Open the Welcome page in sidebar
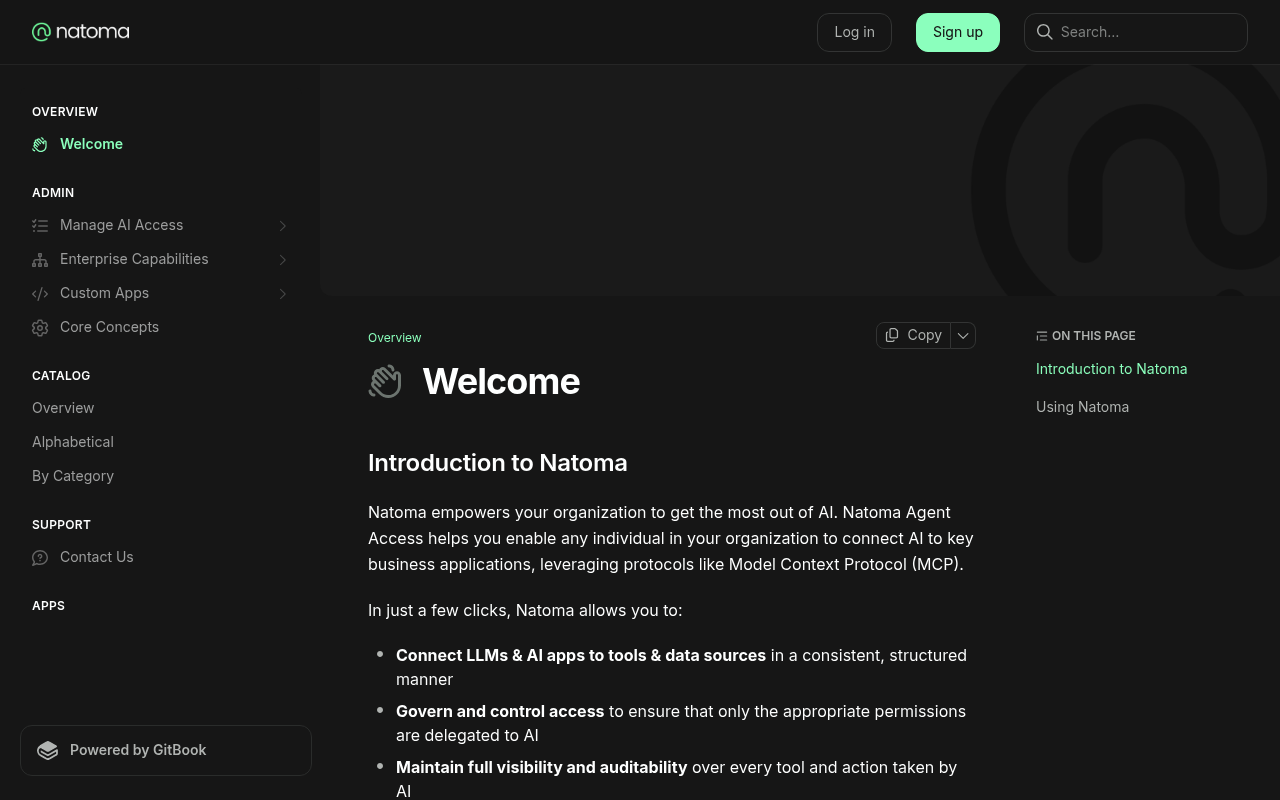 [x=160, y=144]
